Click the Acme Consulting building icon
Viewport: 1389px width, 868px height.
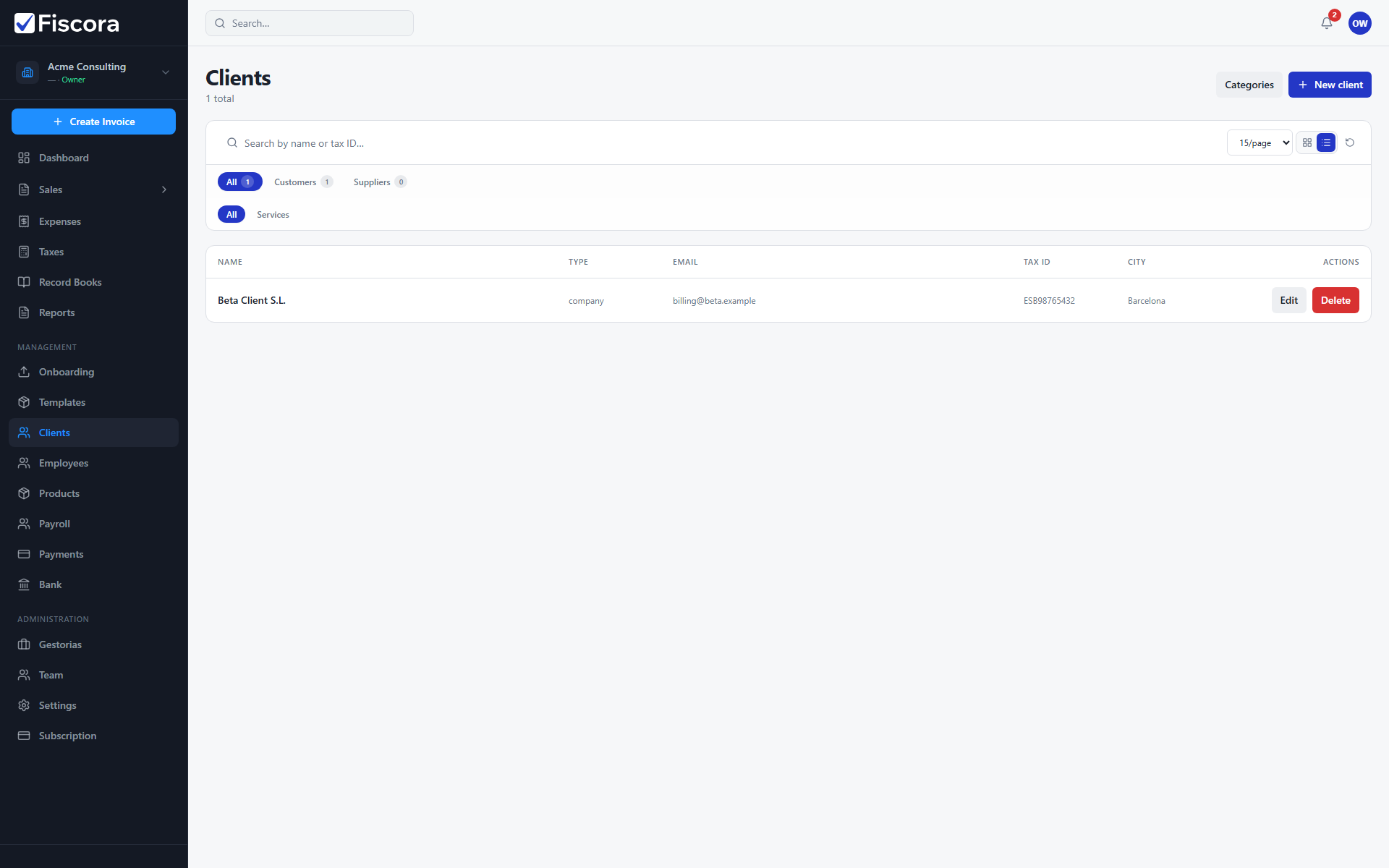[x=27, y=72]
